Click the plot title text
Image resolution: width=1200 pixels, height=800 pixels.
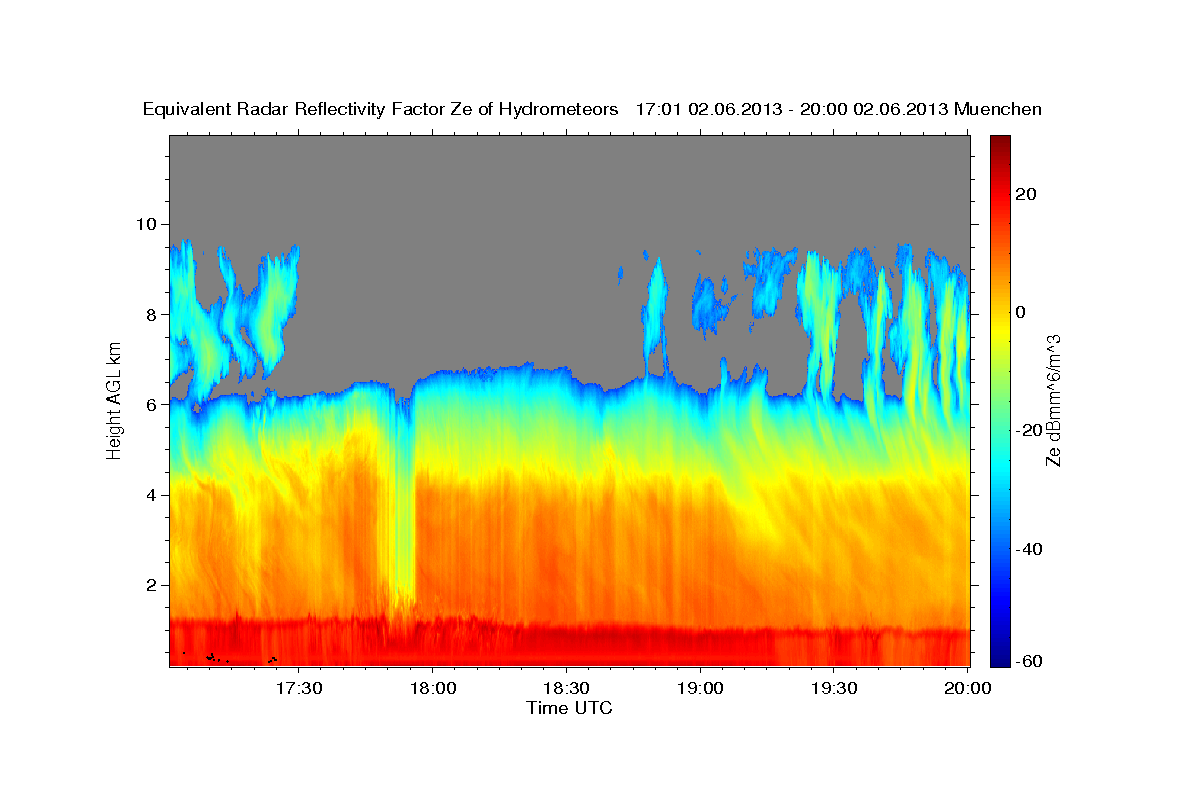pyautogui.click(x=593, y=110)
